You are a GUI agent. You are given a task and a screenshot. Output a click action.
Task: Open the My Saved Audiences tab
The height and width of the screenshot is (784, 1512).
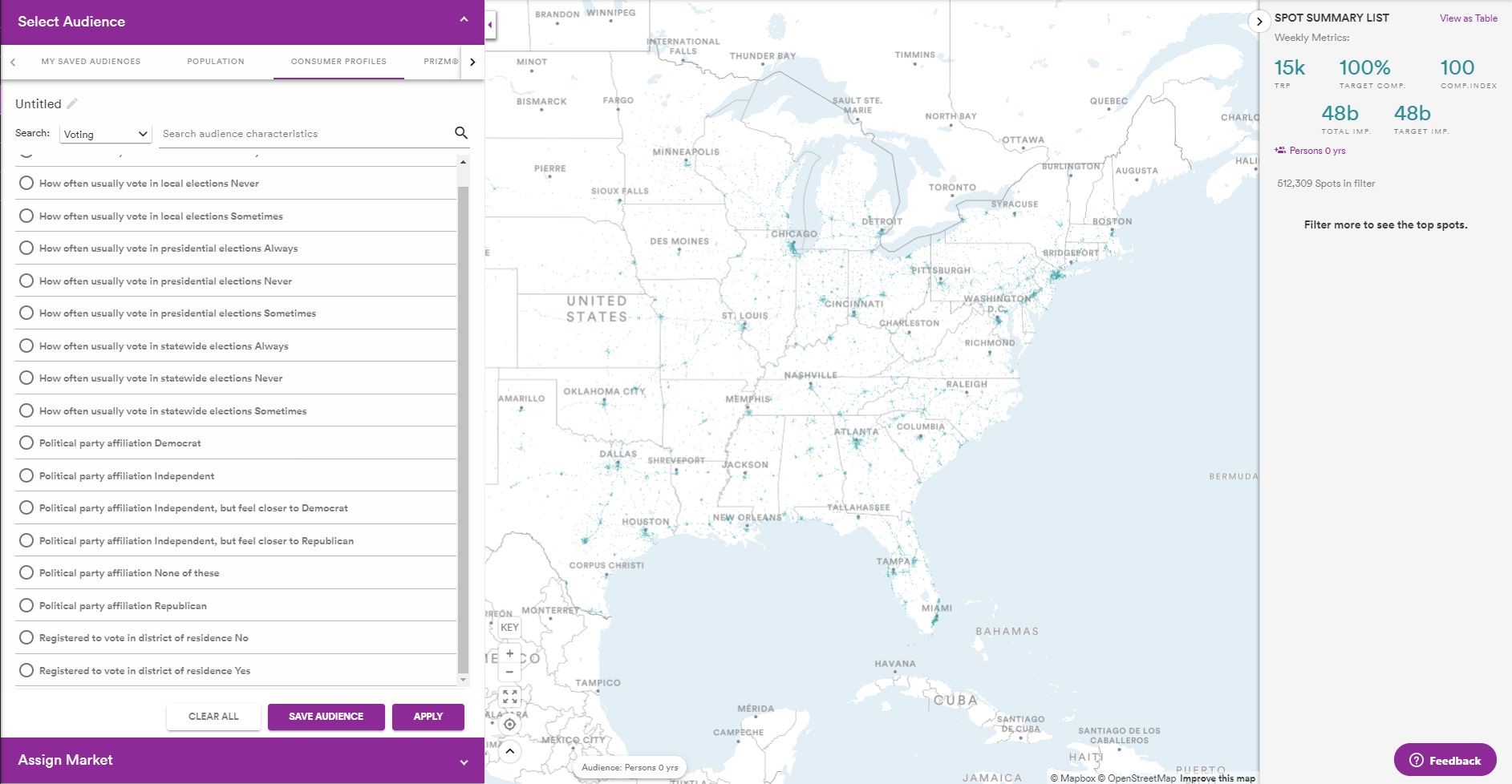(91, 61)
